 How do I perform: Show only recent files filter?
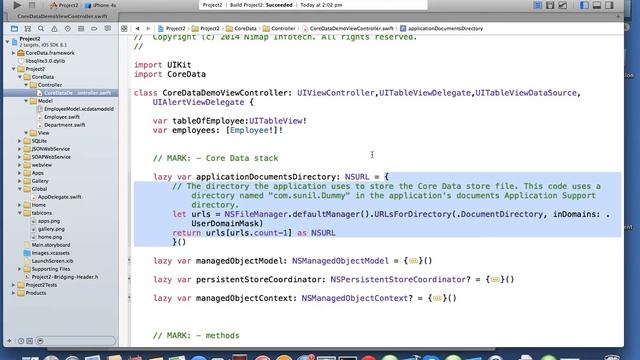point(21,341)
